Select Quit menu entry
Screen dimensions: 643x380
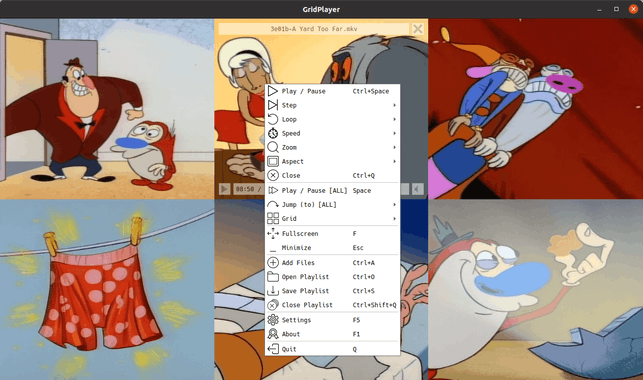(x=332, y=349)
